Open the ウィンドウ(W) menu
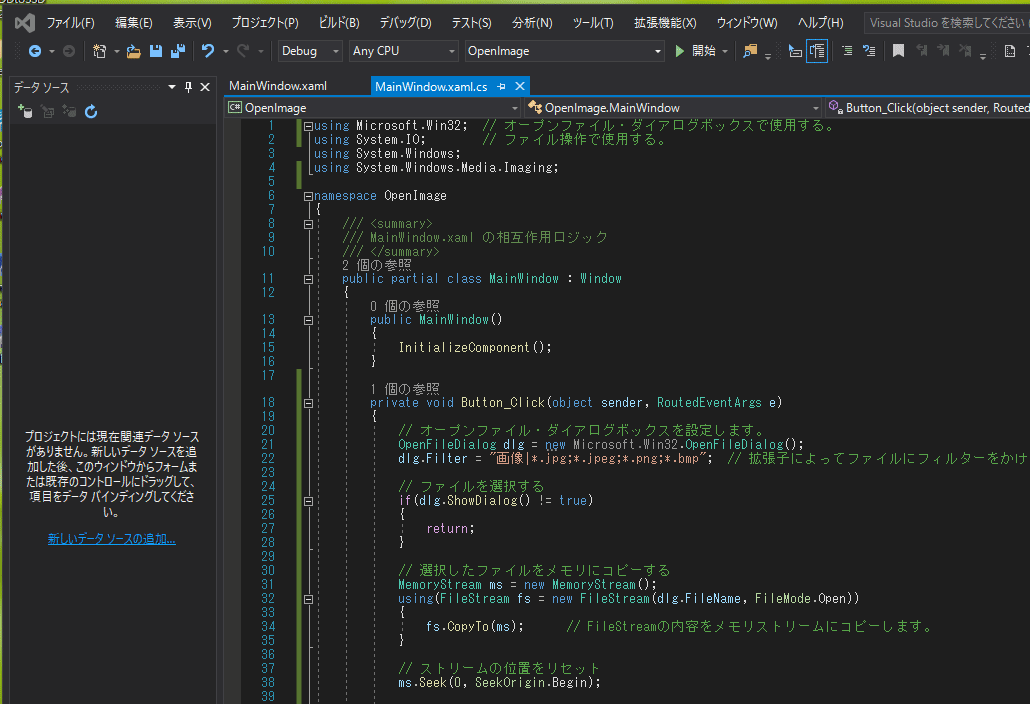 (x=747, y=23)
